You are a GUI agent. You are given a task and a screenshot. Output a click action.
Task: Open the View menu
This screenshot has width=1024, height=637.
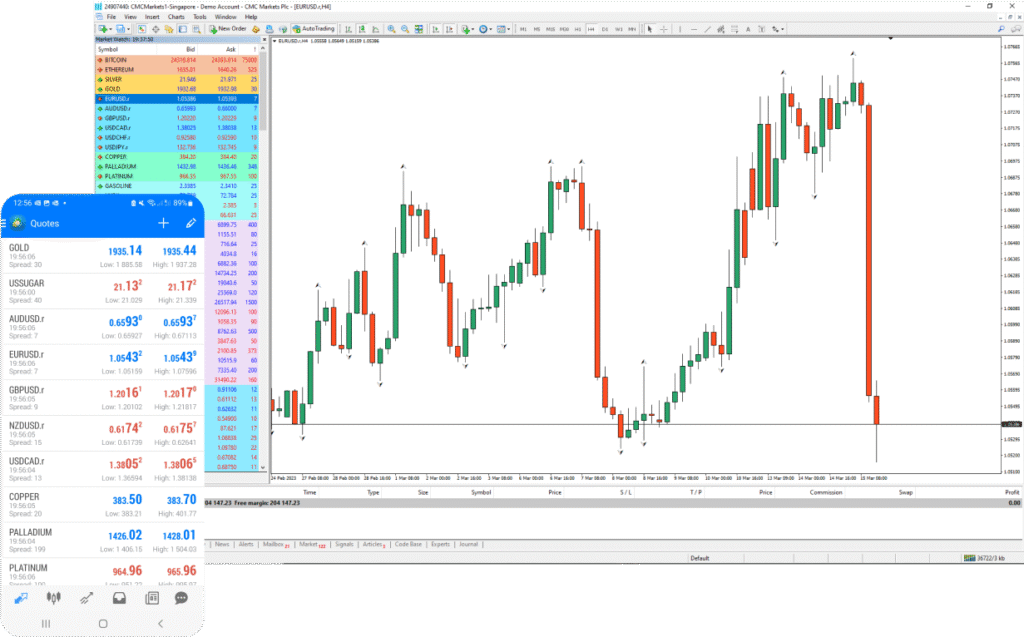click(131, 17)
